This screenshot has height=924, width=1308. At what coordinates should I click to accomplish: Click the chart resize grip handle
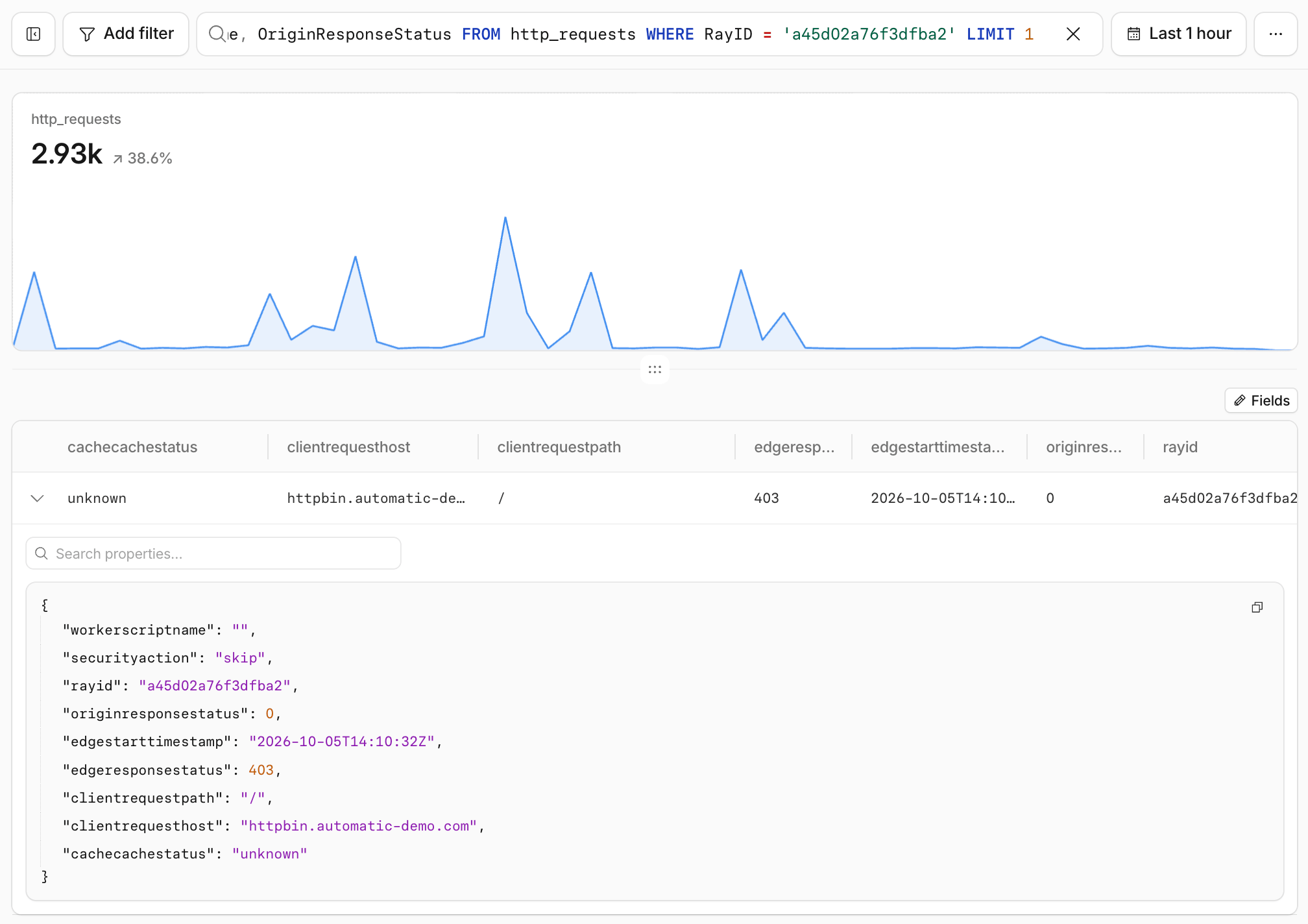tap(655, 369)
